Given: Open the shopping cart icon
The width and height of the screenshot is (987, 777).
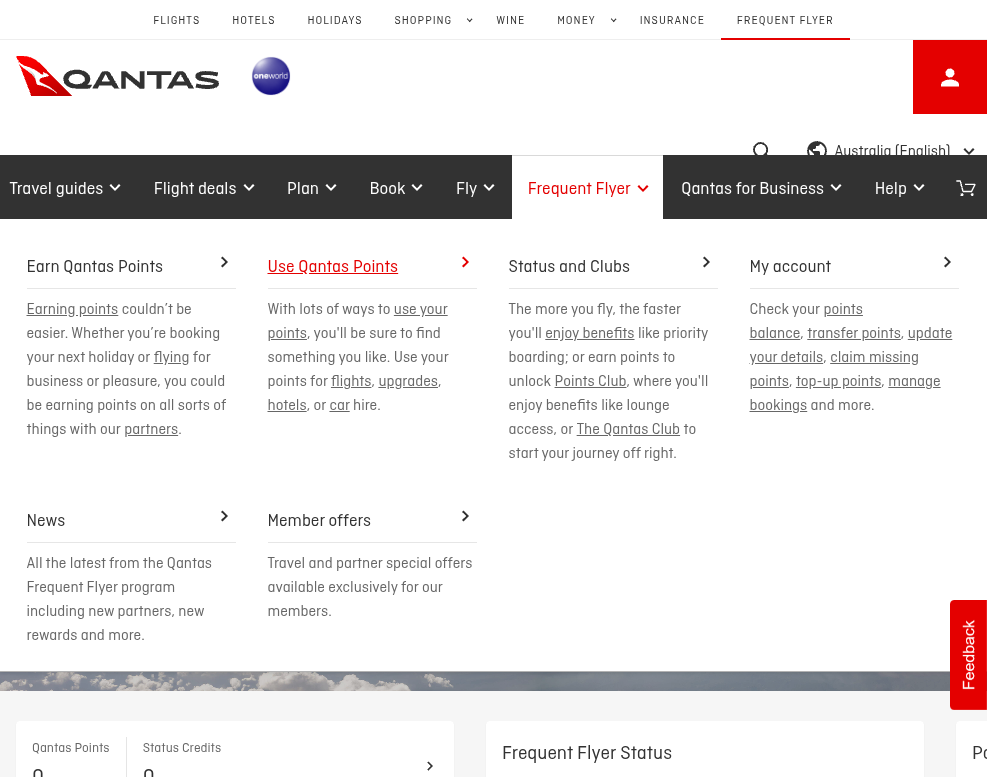Looking at the screenshot, I should (966, 188).
